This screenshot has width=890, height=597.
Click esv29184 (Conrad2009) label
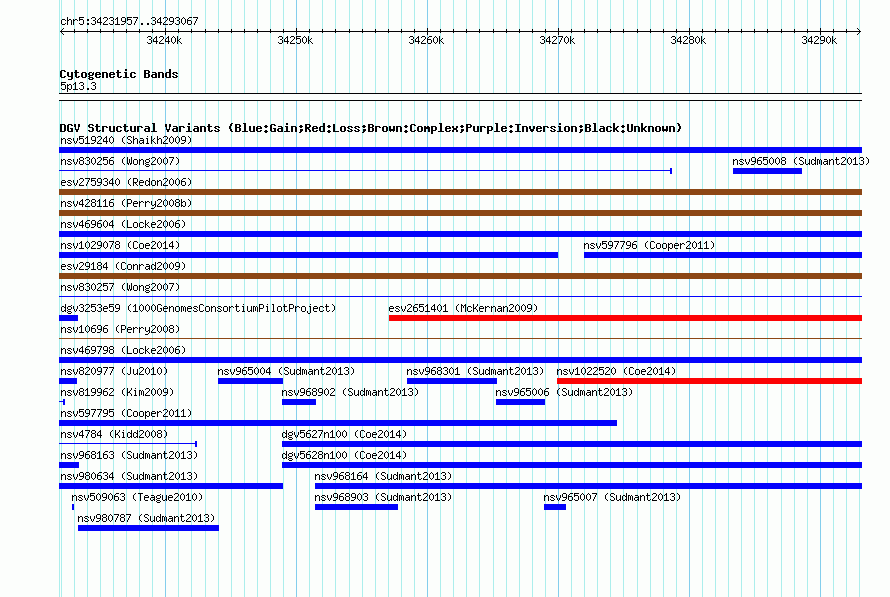coord(123,266)
